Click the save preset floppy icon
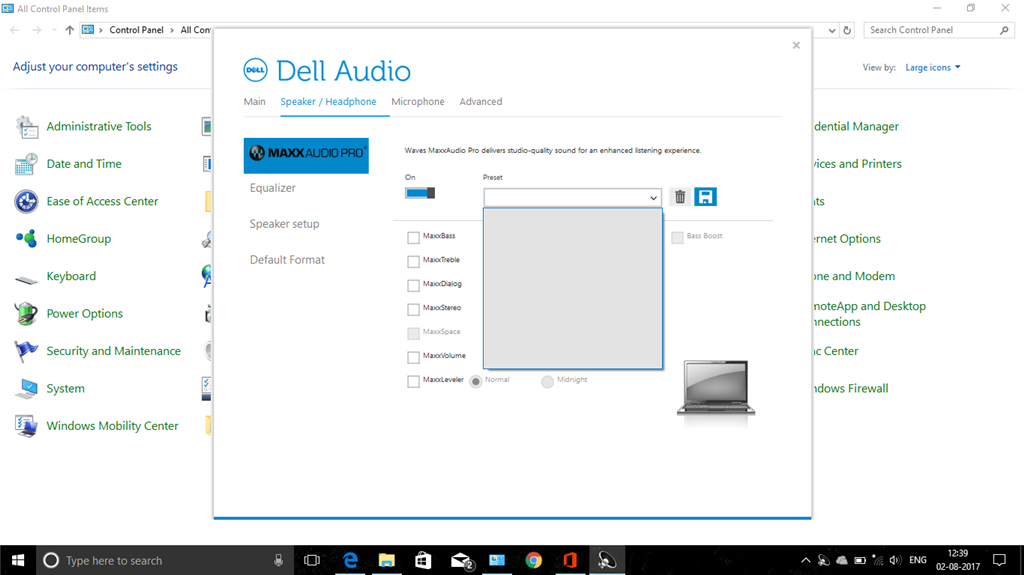This screenshot has width=1024, height=575. pos(705,197)
